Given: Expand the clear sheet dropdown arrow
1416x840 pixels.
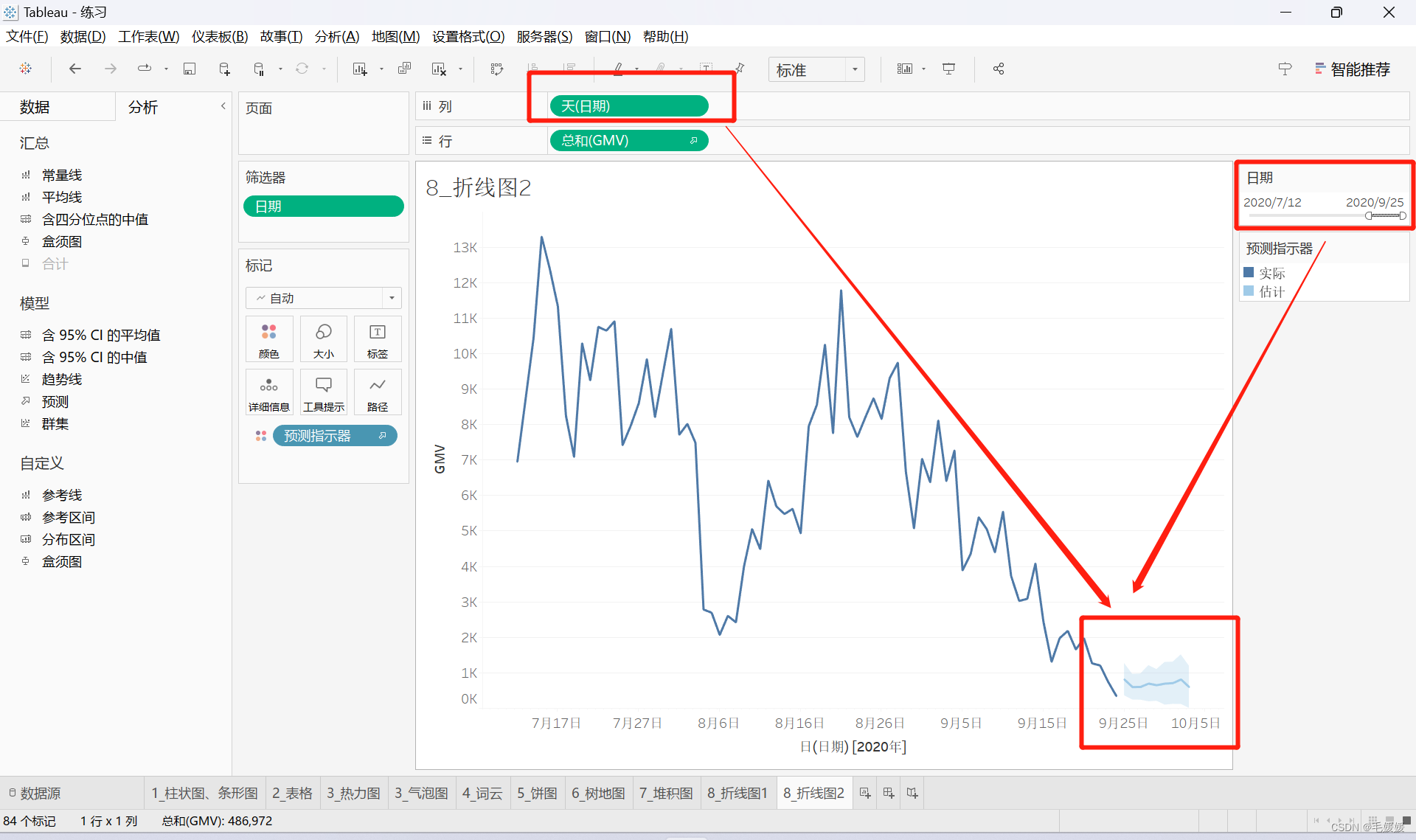Looking at the screenshot, I should coord(460,69).
